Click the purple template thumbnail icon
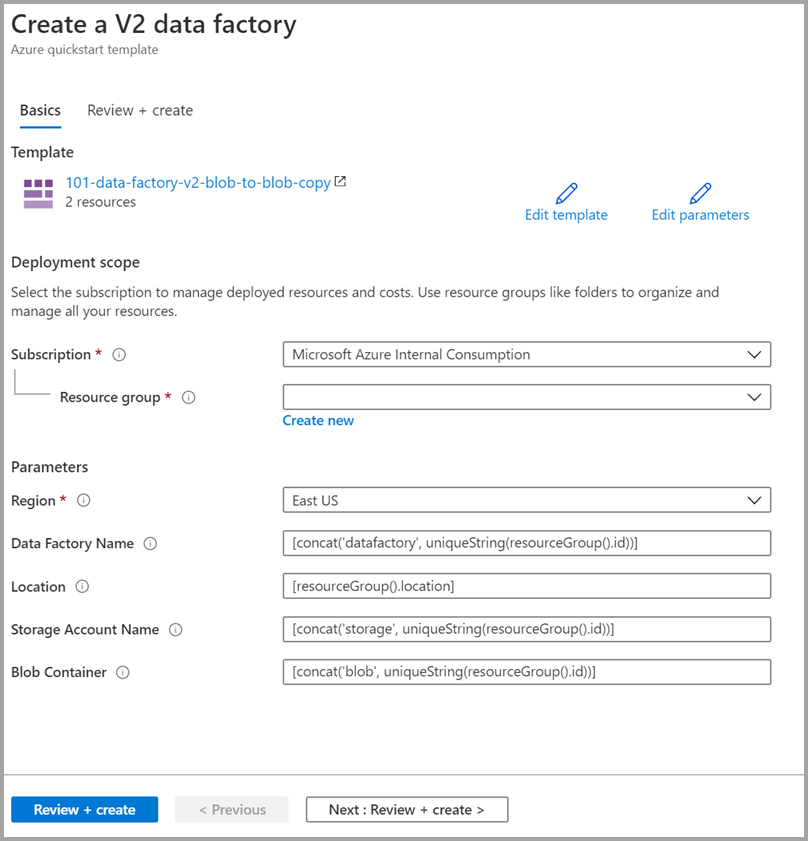 [x=38, y=193]
